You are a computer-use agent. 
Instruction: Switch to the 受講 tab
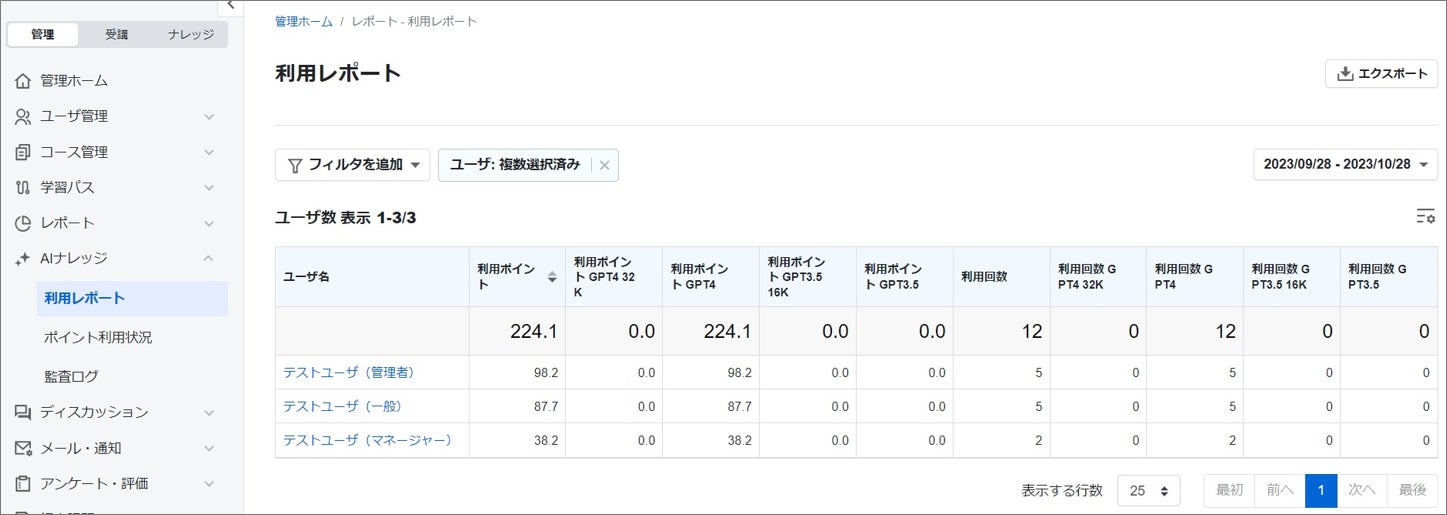(117, 34)
